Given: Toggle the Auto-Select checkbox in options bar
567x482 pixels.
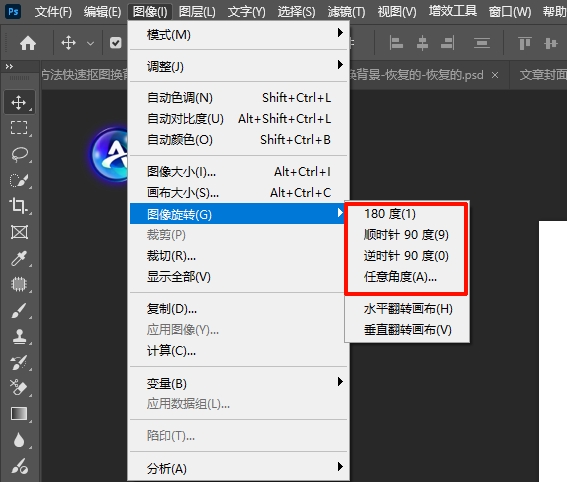Looking at the screenshot, I should (116, 43).
